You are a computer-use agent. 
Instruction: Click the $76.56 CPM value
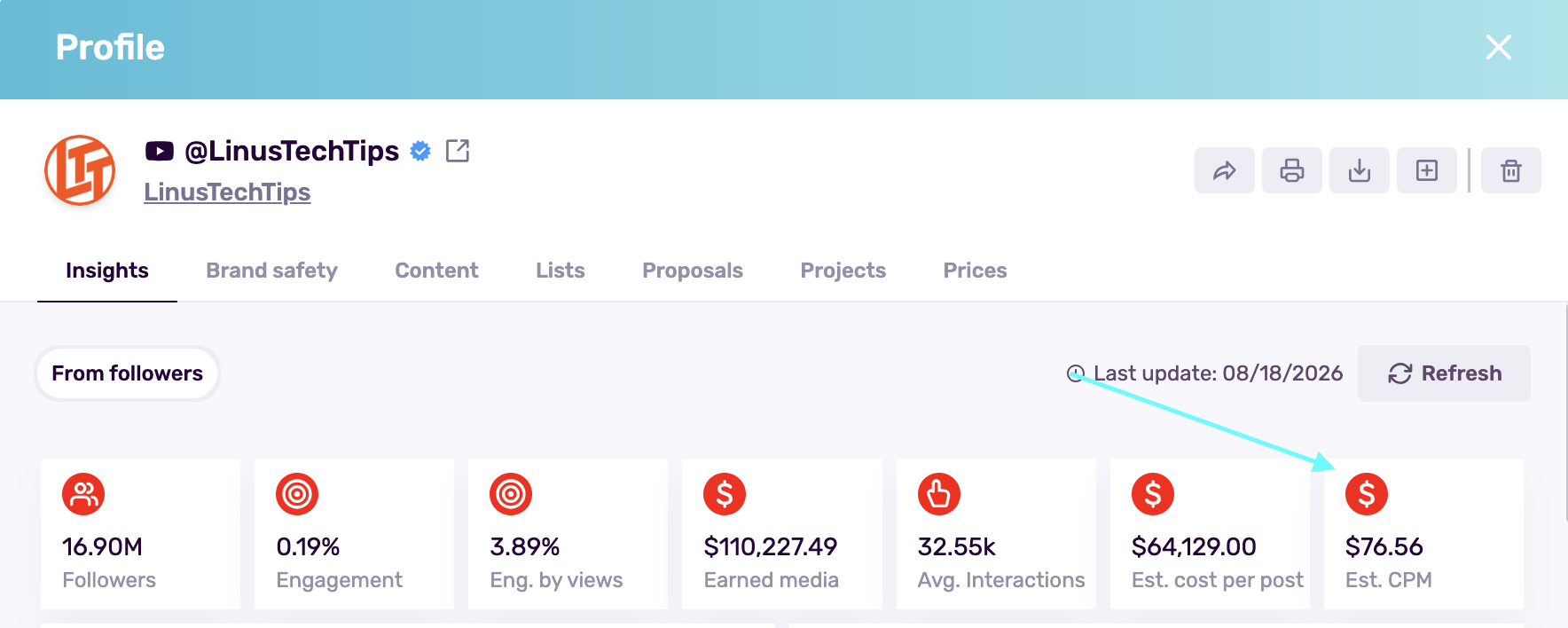click(1384, 546)
